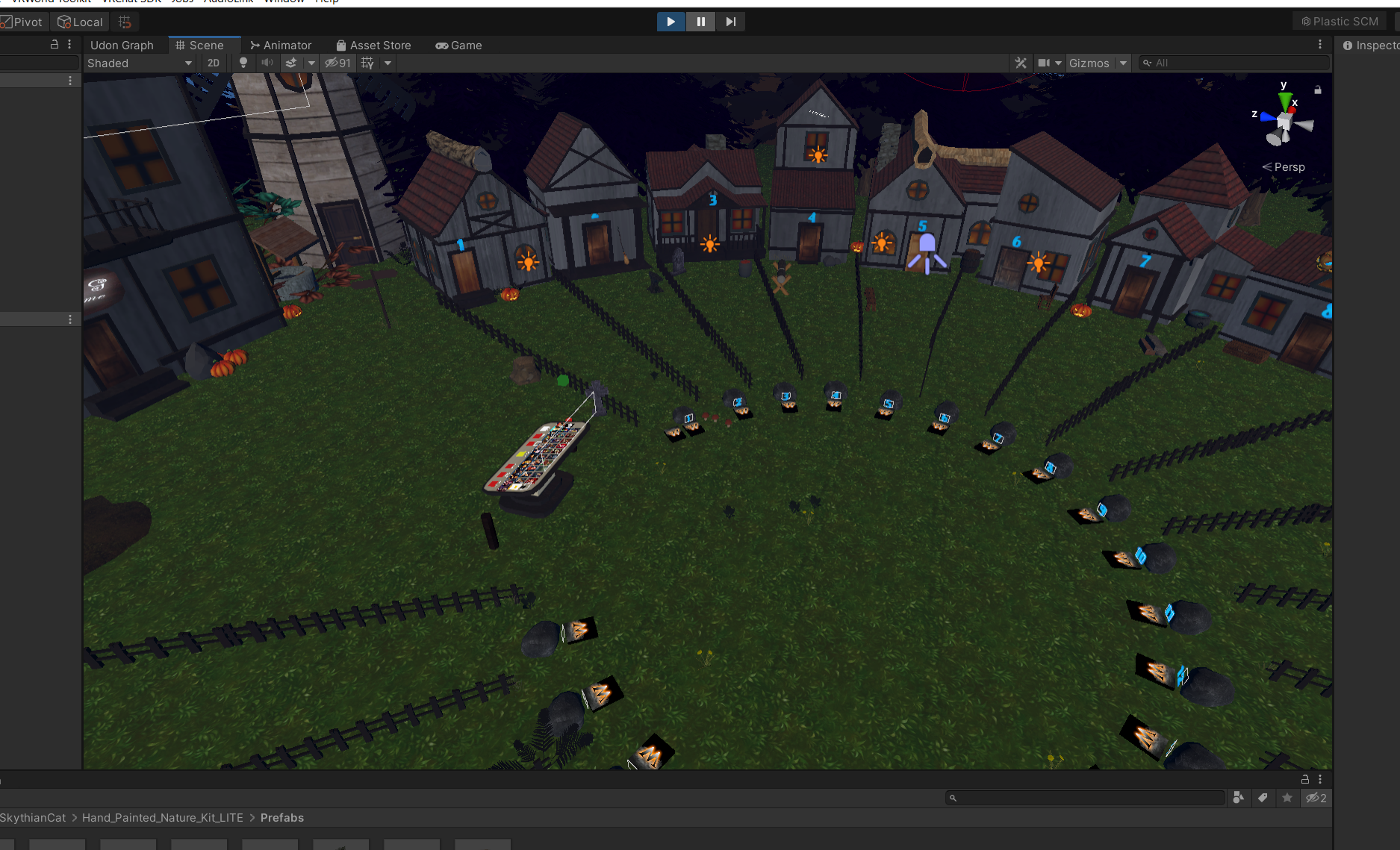1400x850 pixels.
Task: Toggle hidden objects visibility showing 91
Action: pyautogui.click(x=337, y=63)
